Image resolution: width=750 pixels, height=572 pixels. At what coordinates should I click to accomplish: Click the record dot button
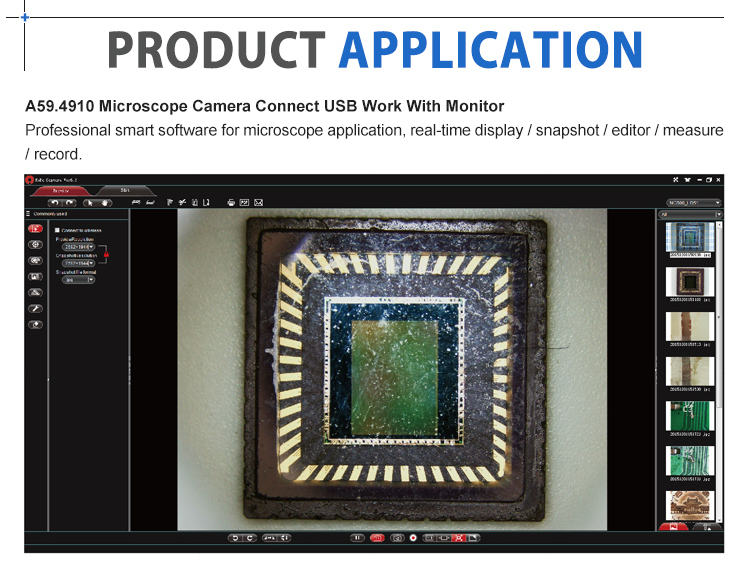412,538
